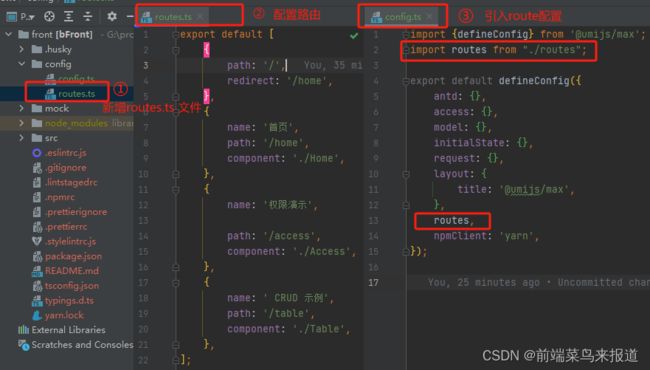Screen dimensions: 650x370
Task: Collapse the front [bFront] root folder
Action: [x=9, y=34]
